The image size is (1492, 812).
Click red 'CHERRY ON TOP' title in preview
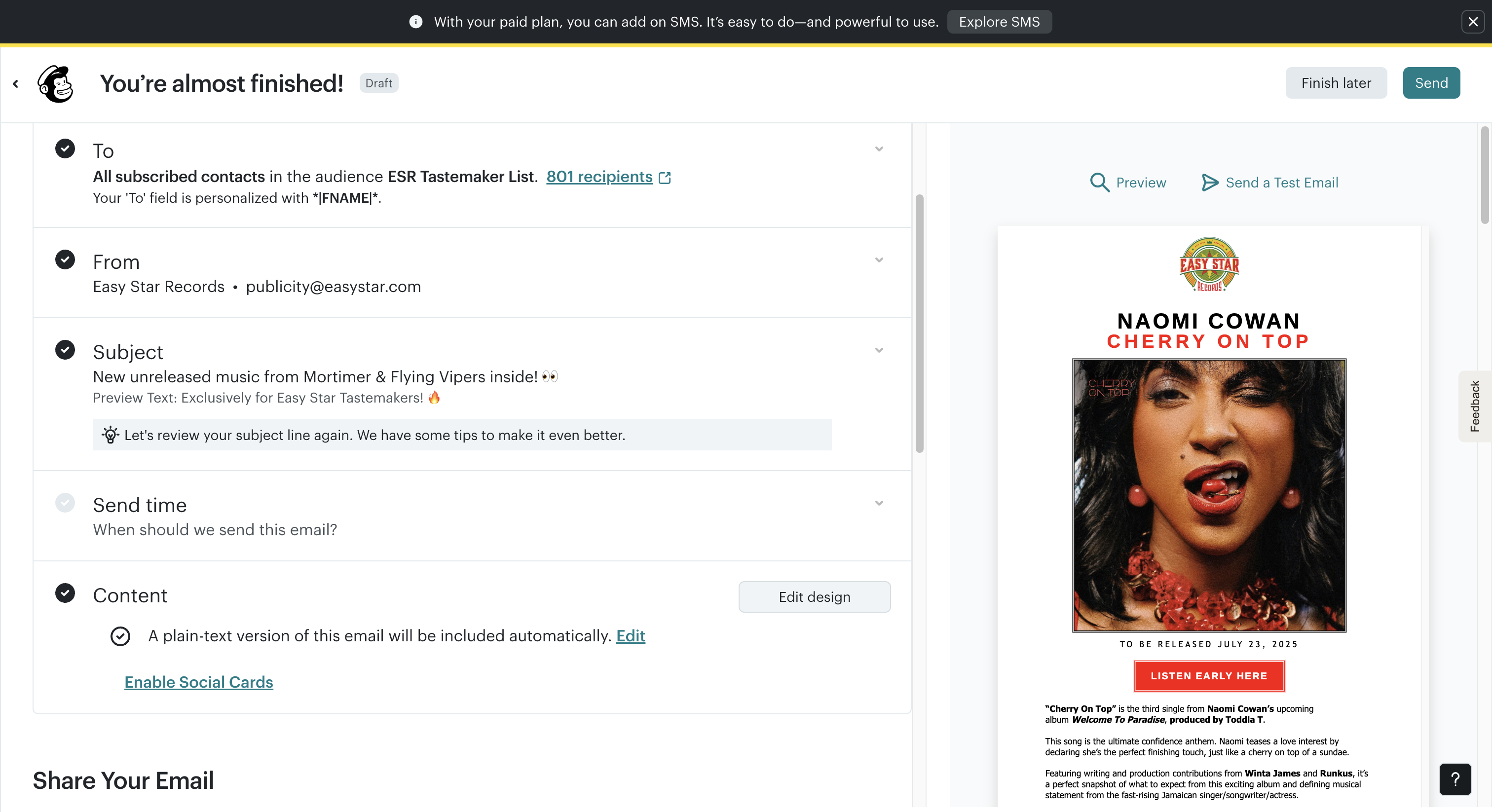point(1209,342)
